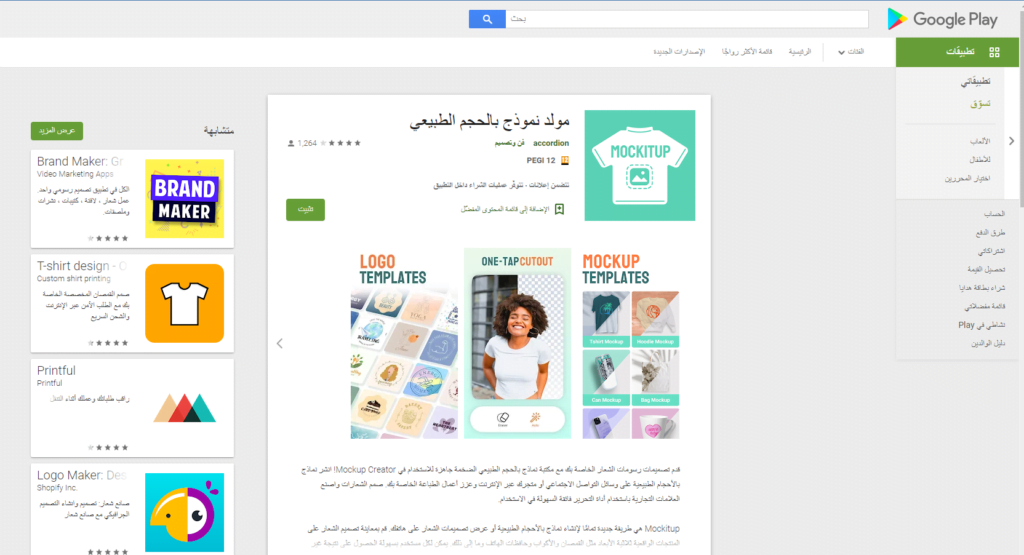Click the green See More button
Screen dimensions: 1024x555
57,131
